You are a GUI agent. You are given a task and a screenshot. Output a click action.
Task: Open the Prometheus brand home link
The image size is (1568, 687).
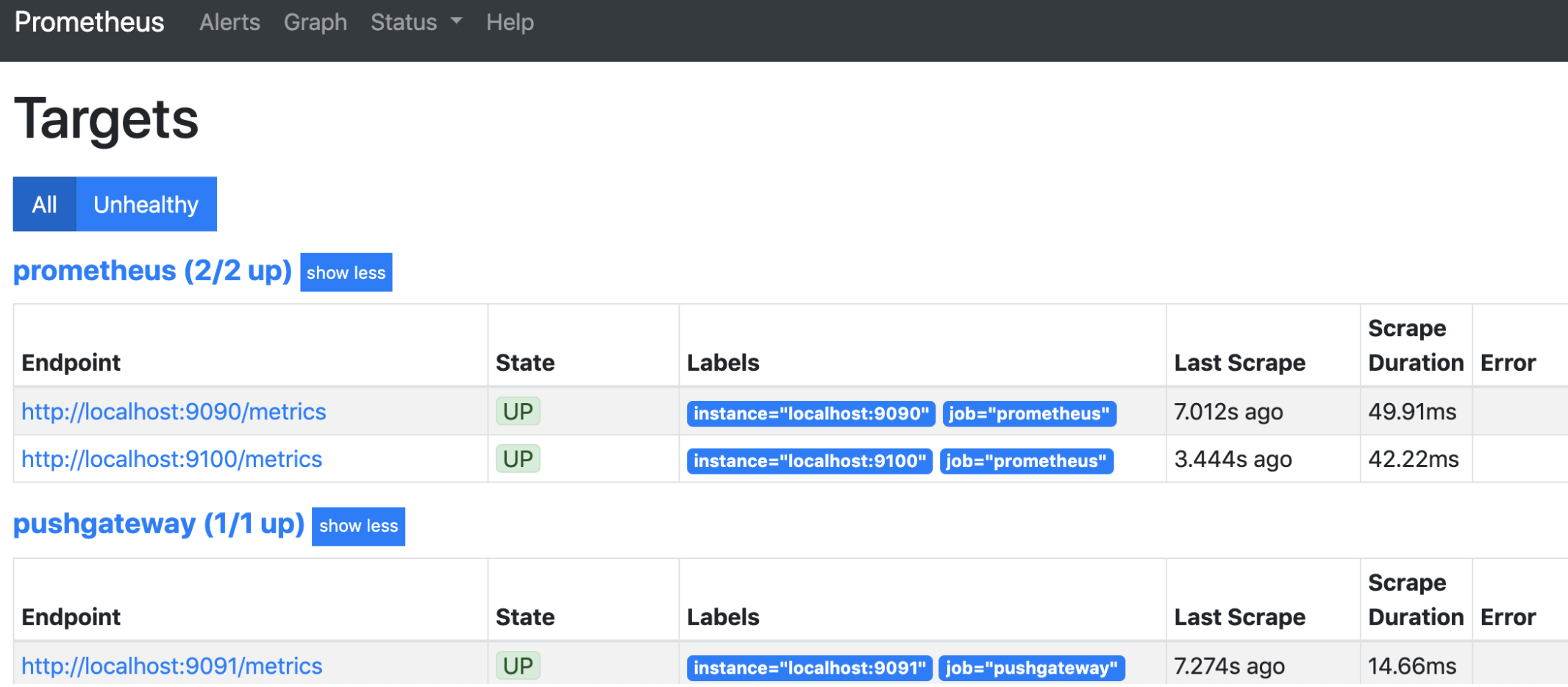89,22
